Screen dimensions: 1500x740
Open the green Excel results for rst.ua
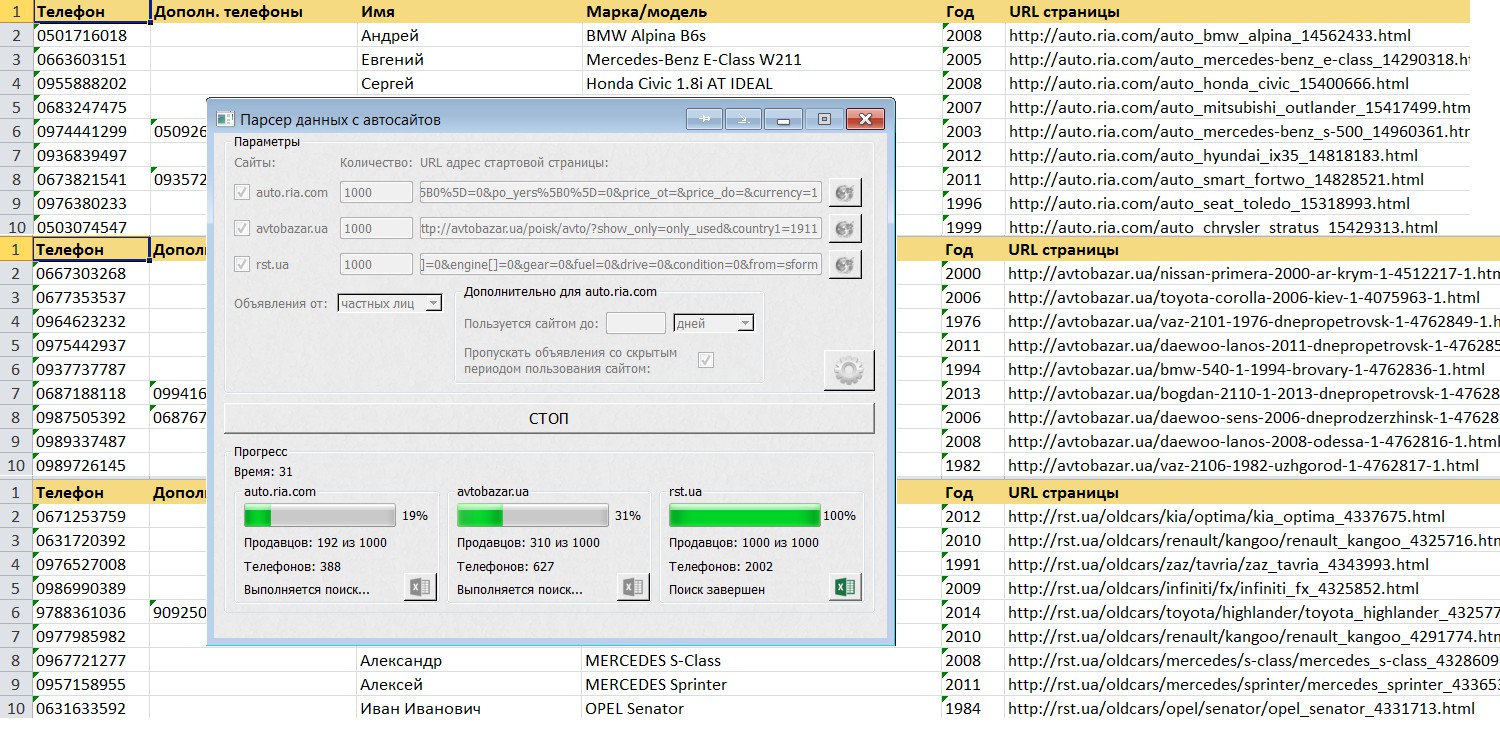tap(845, 587)
